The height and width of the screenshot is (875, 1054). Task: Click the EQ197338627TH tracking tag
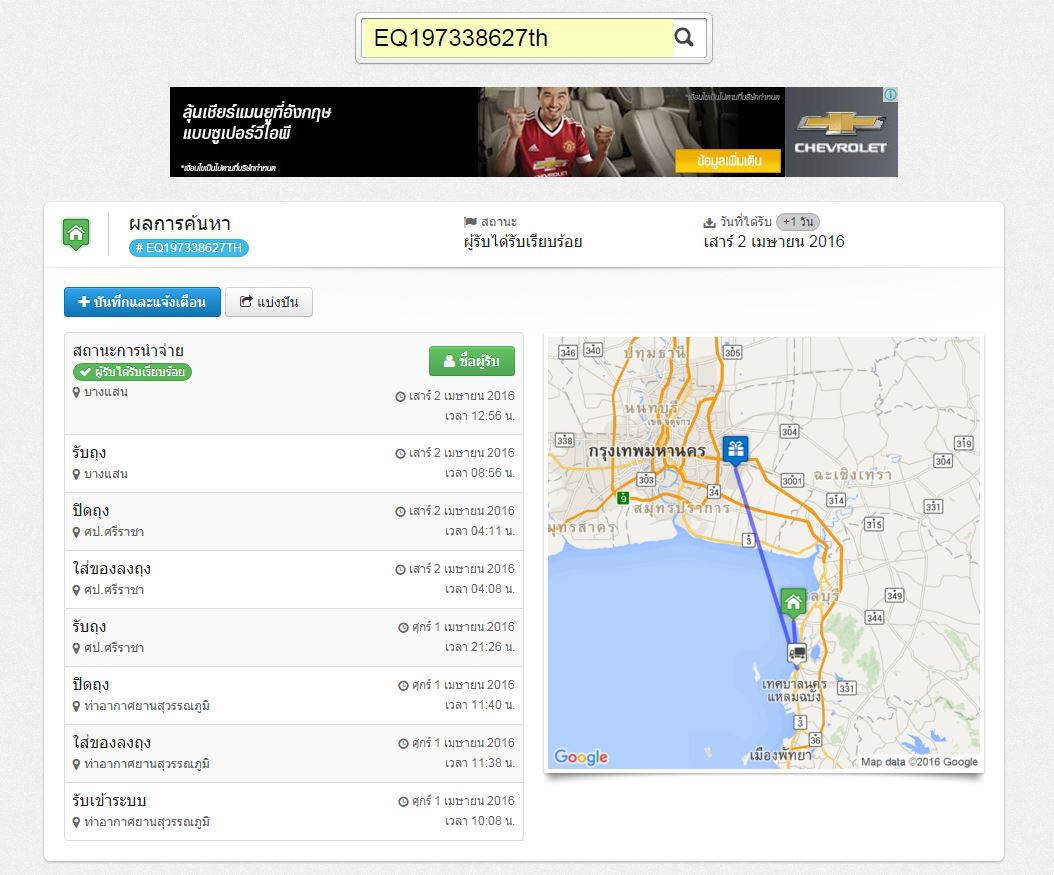tap(188, 248)
